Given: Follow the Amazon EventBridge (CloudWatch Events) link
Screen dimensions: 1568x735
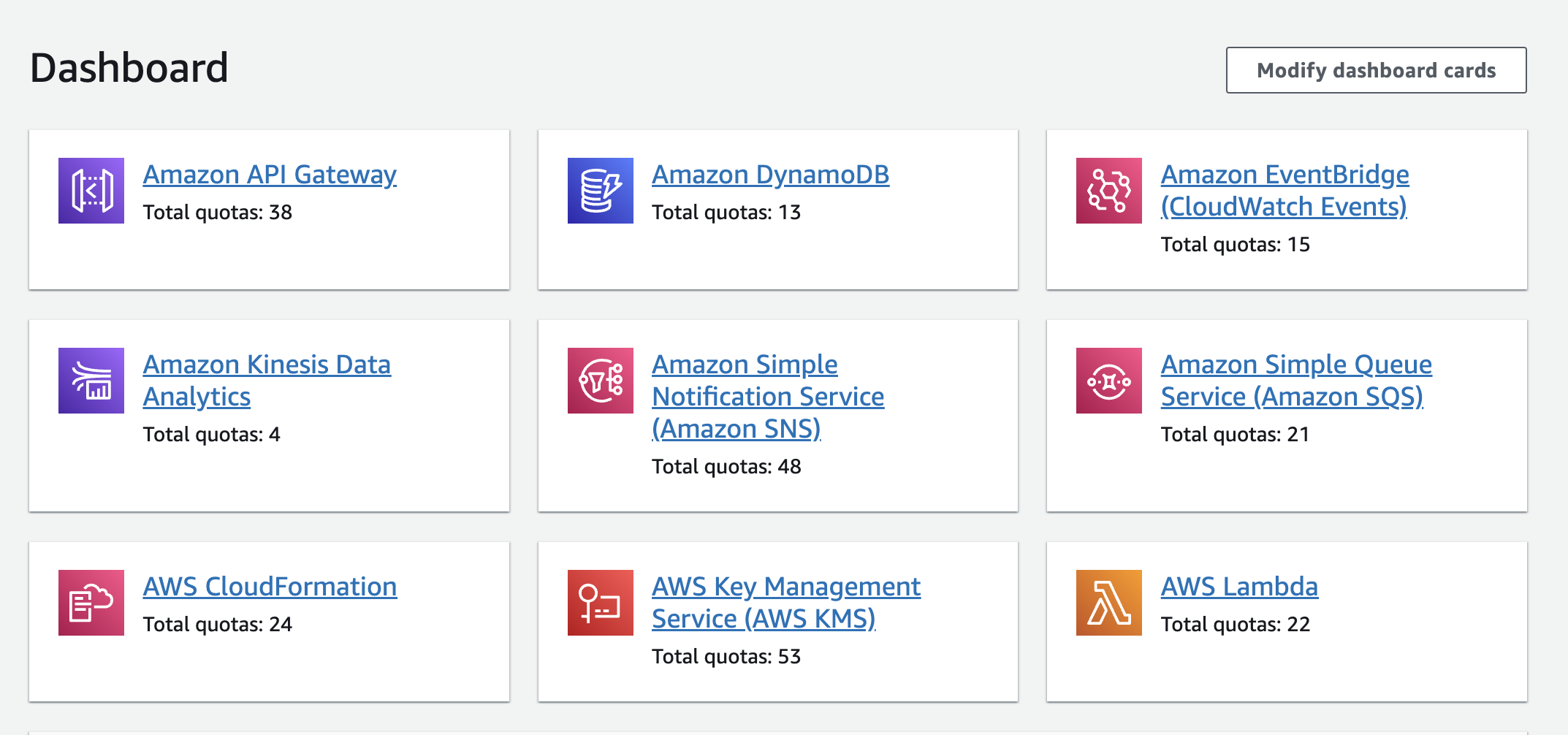Looking at the screenshot, I should coord(1285,191).
